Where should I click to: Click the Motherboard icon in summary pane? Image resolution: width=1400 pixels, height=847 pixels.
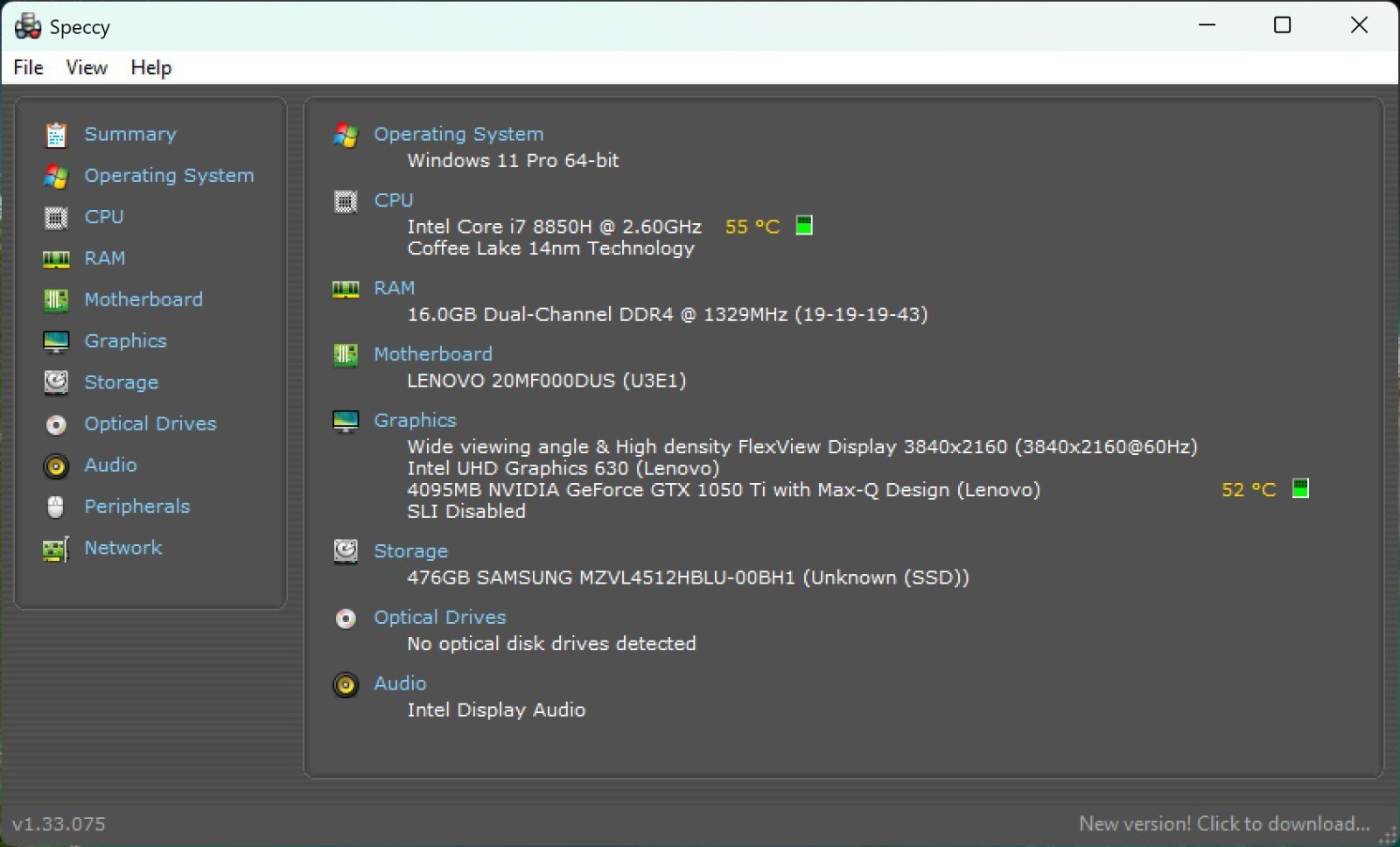(346, 354)
